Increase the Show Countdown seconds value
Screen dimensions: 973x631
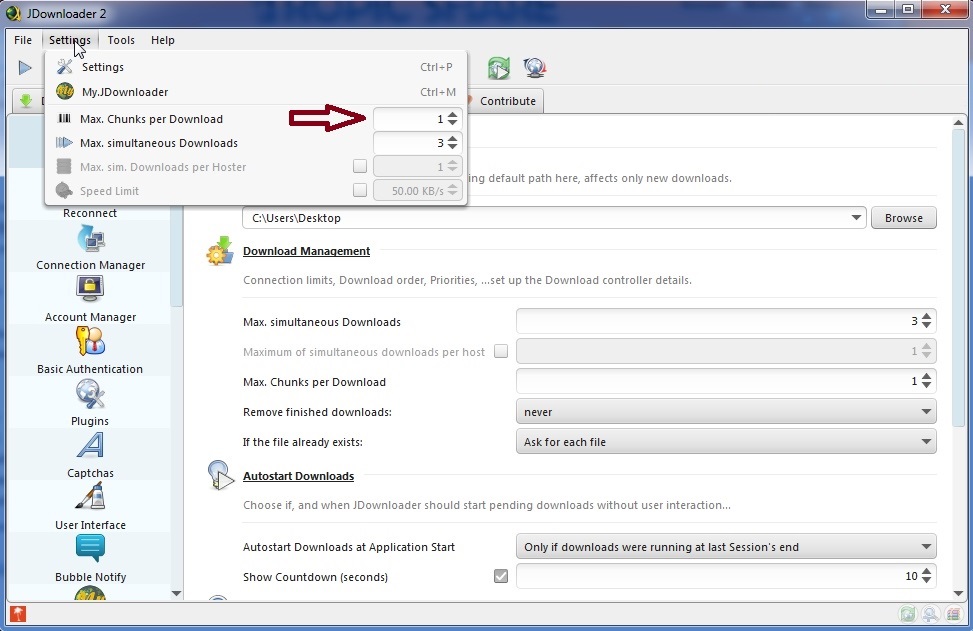926,572
